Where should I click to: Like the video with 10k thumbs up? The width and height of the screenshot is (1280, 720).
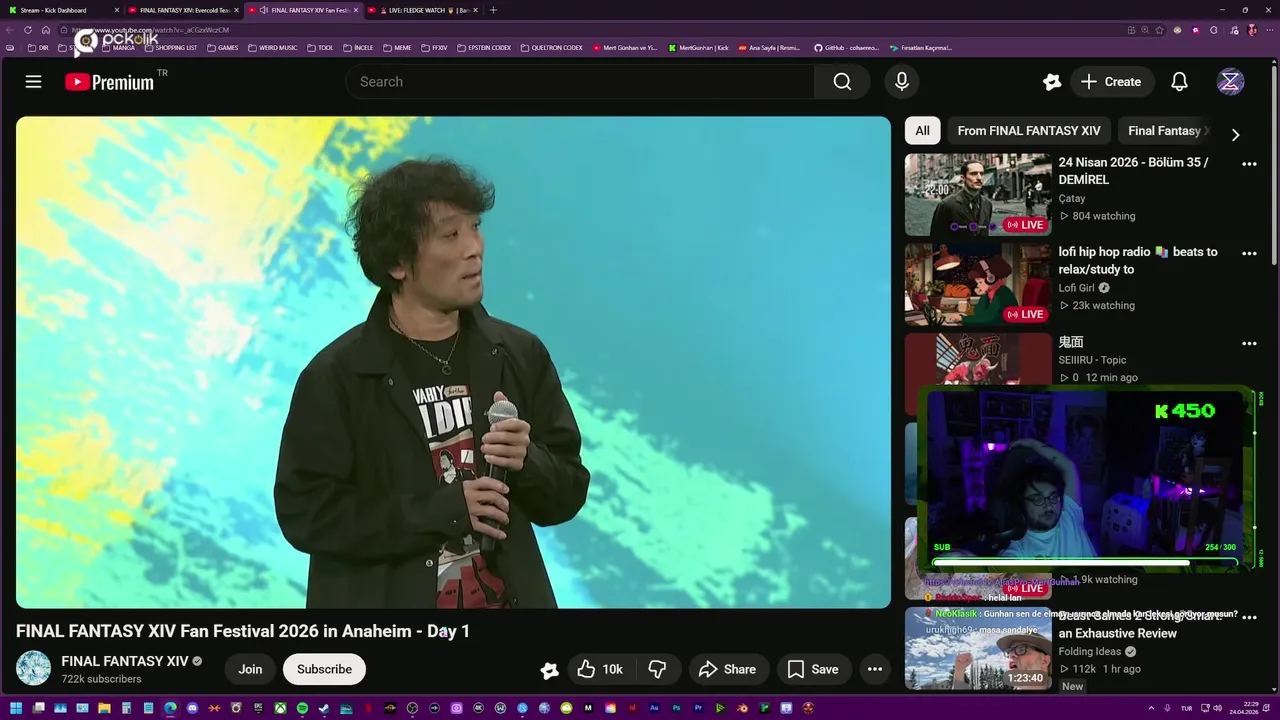coord(600,669)
